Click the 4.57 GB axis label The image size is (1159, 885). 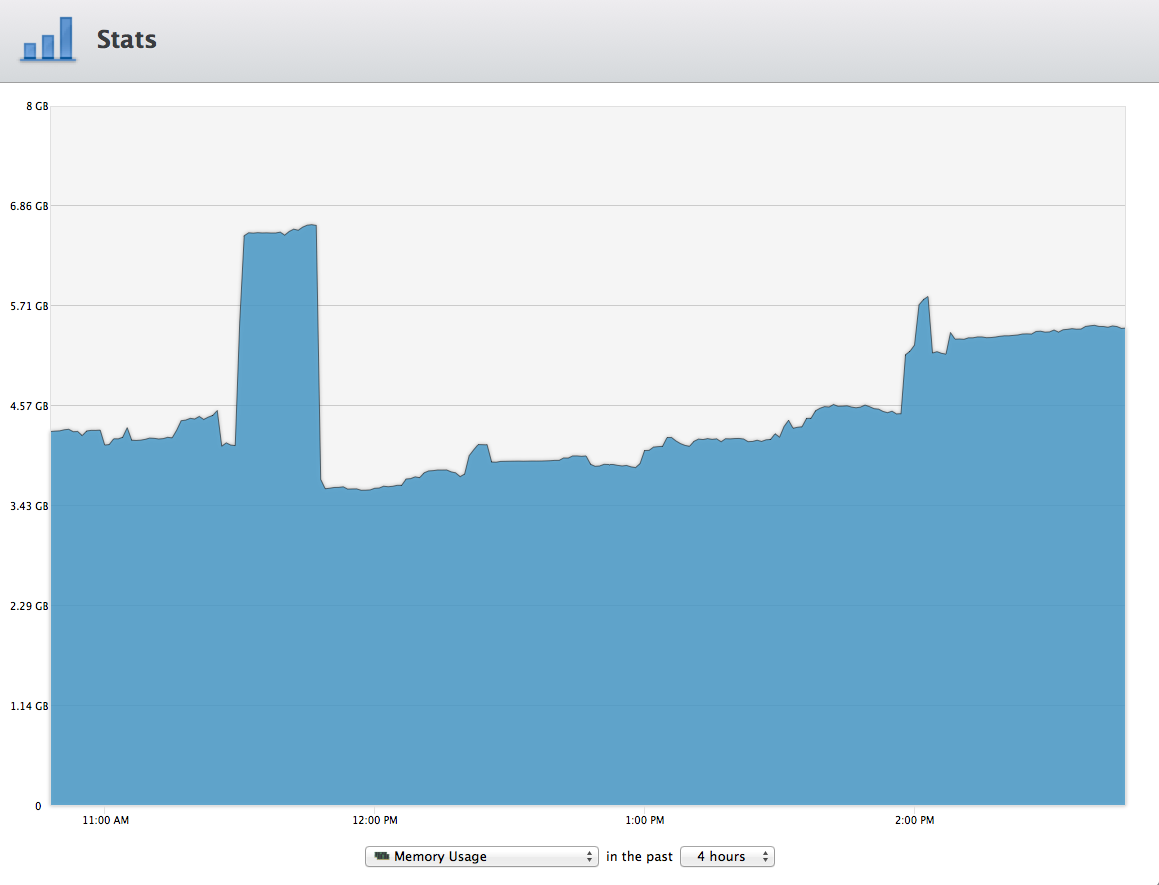(30, 406)
